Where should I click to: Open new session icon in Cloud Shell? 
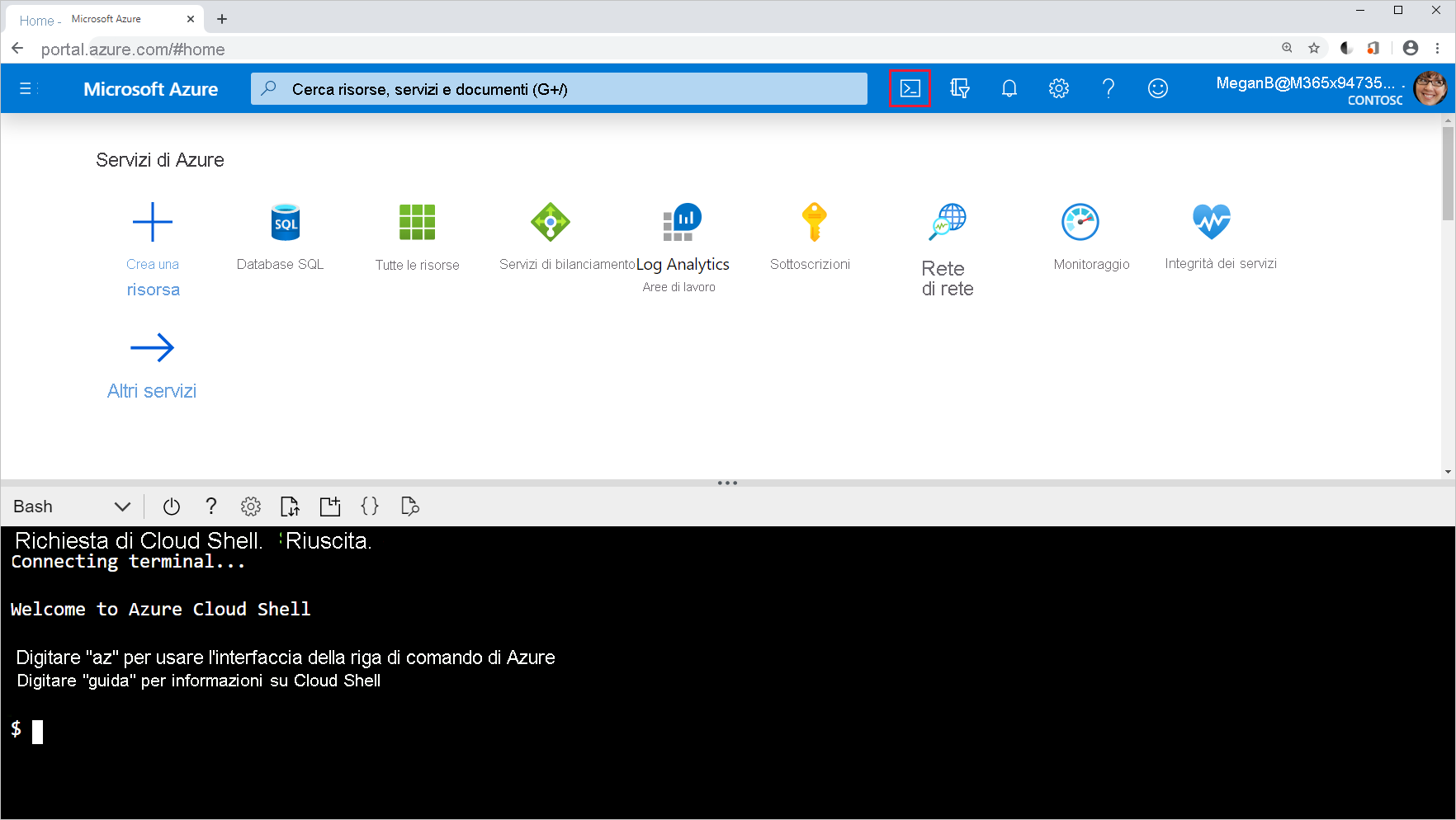pos(330,507)
